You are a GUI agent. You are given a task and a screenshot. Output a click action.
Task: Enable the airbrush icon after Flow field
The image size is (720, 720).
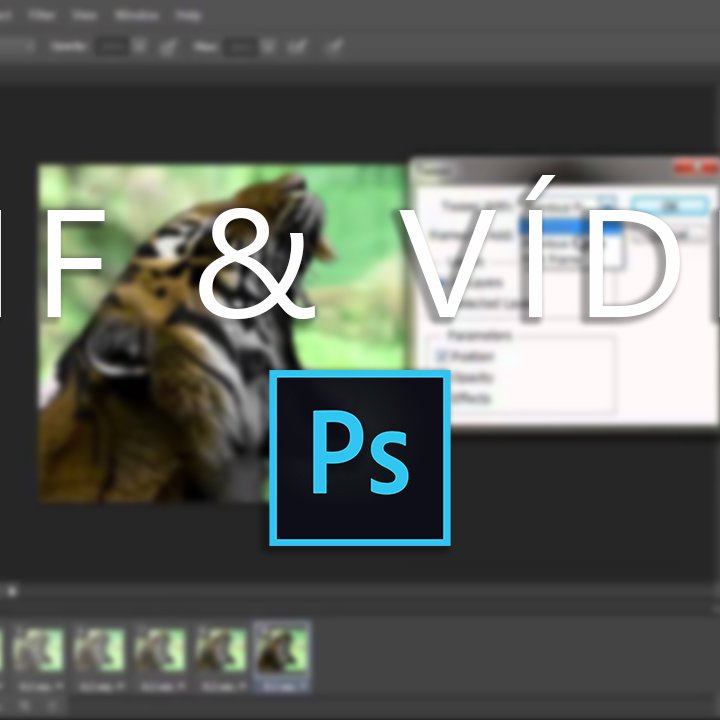coord(297,47)
